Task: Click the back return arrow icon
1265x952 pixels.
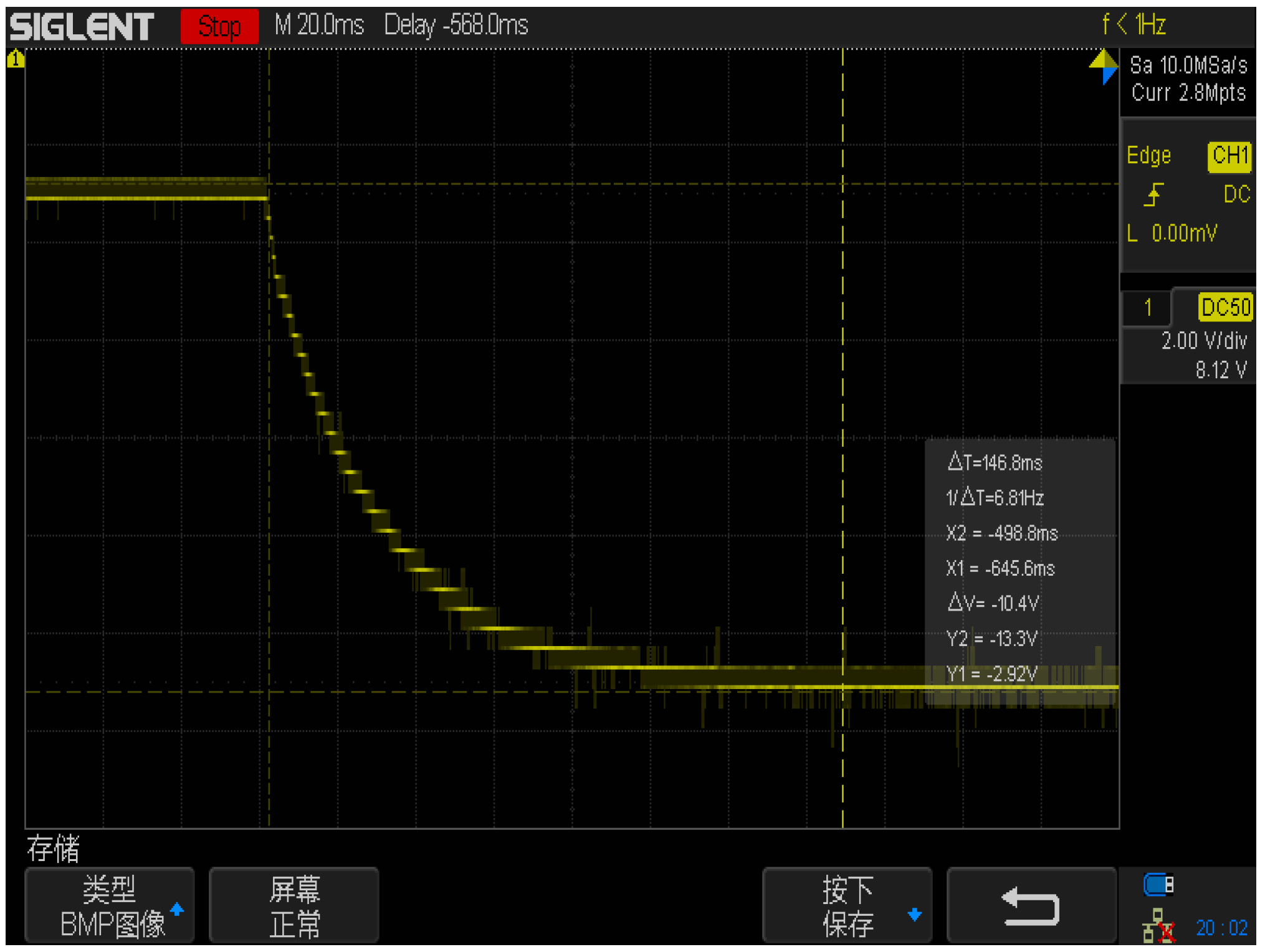Action: [1031, 906]
